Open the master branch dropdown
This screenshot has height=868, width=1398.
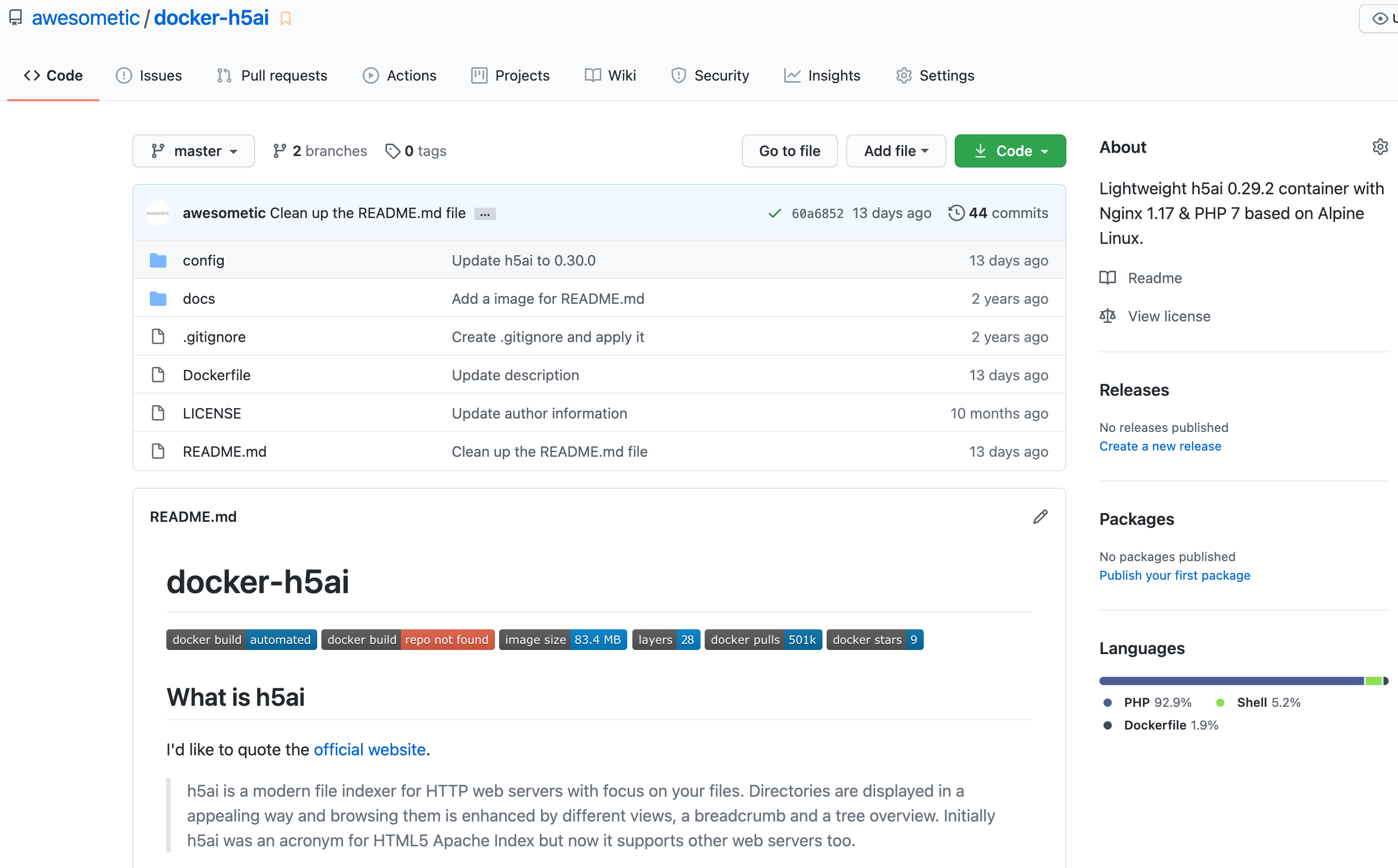tap(193, 151)
